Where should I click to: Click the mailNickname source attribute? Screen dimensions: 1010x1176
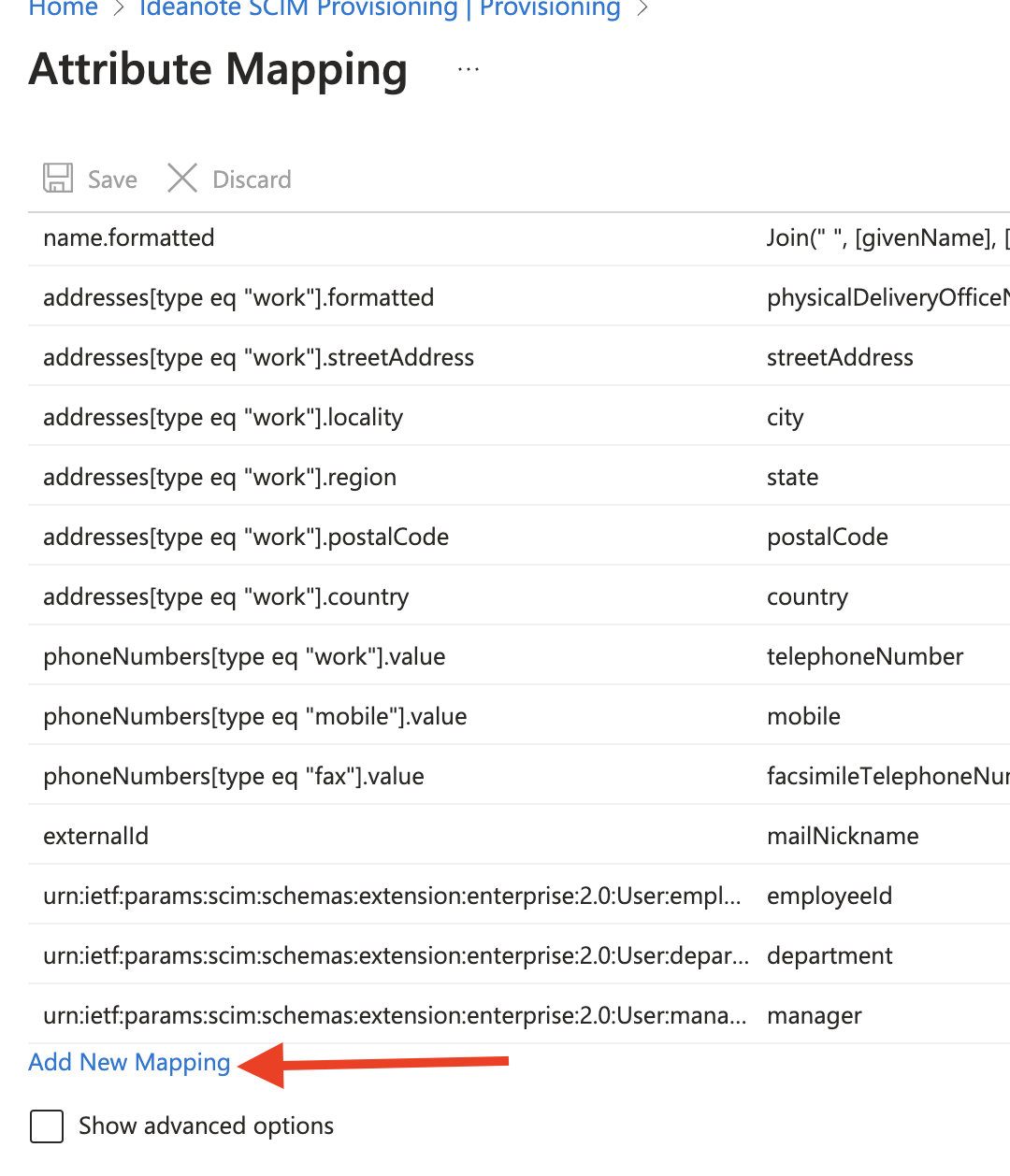[843, 837]
